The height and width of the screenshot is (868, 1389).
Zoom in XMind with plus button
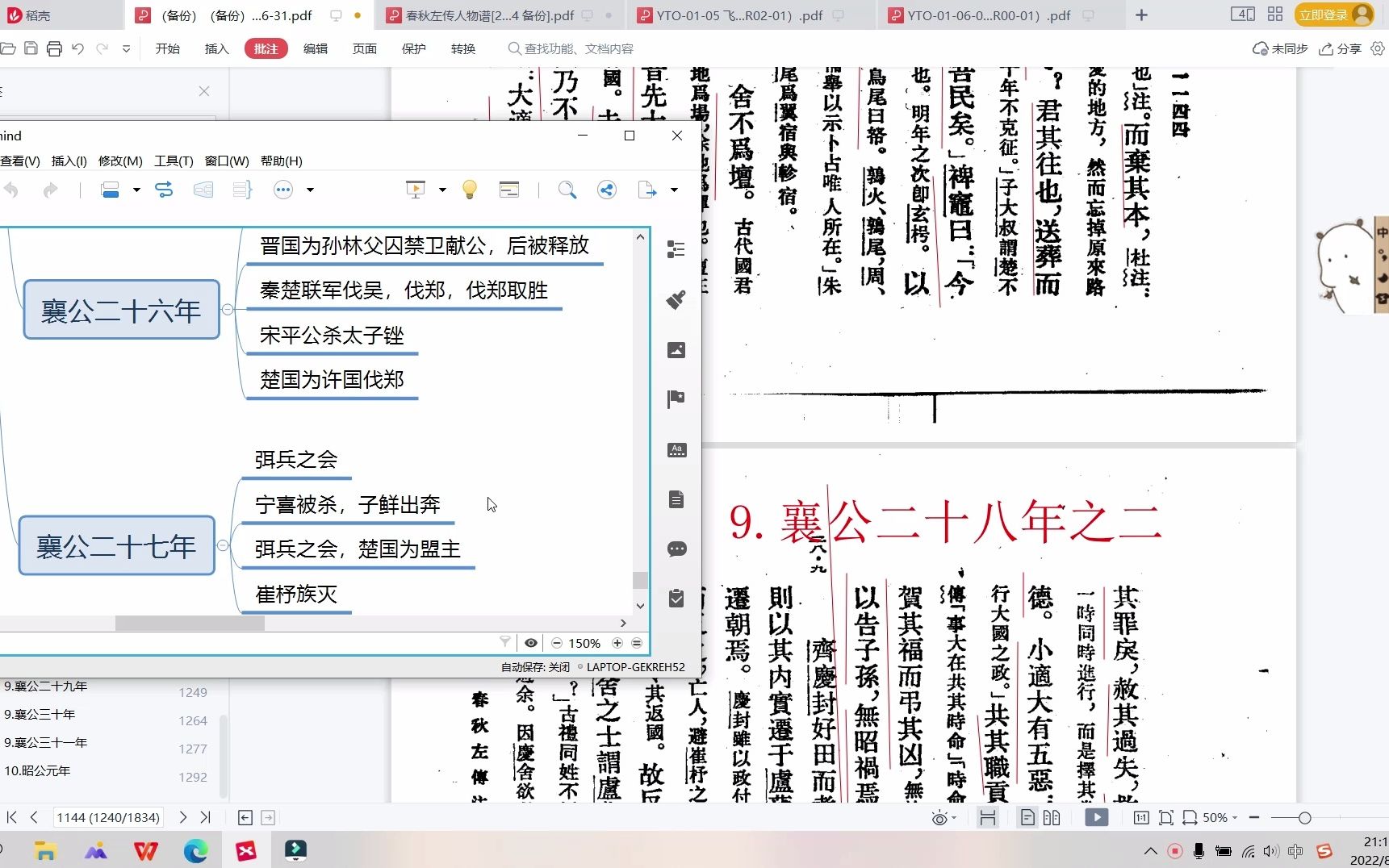[x=617, y=643]
